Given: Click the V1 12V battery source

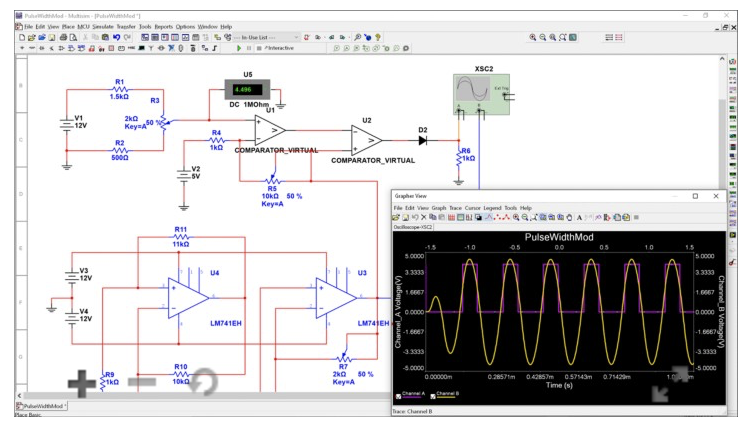Looking at the screenshot, I should (66, 124).
